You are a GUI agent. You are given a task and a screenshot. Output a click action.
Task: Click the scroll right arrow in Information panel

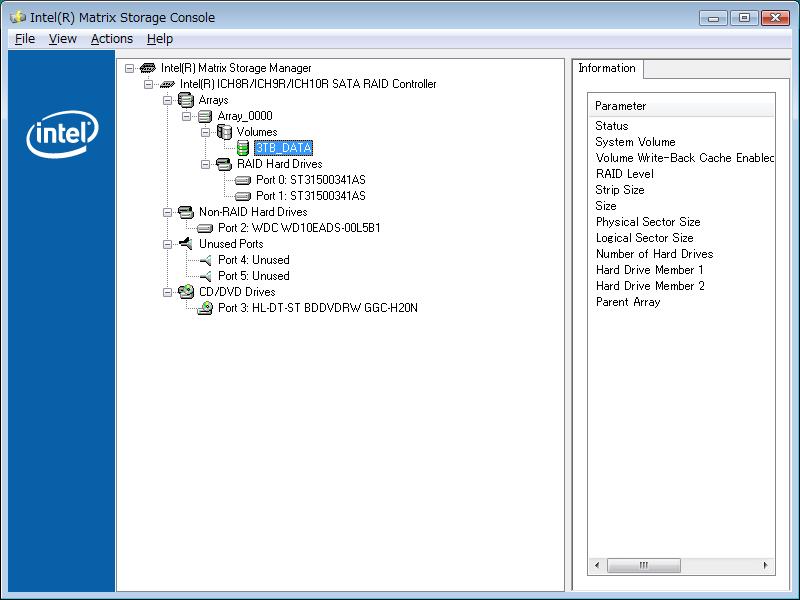(x=765, y=565)
